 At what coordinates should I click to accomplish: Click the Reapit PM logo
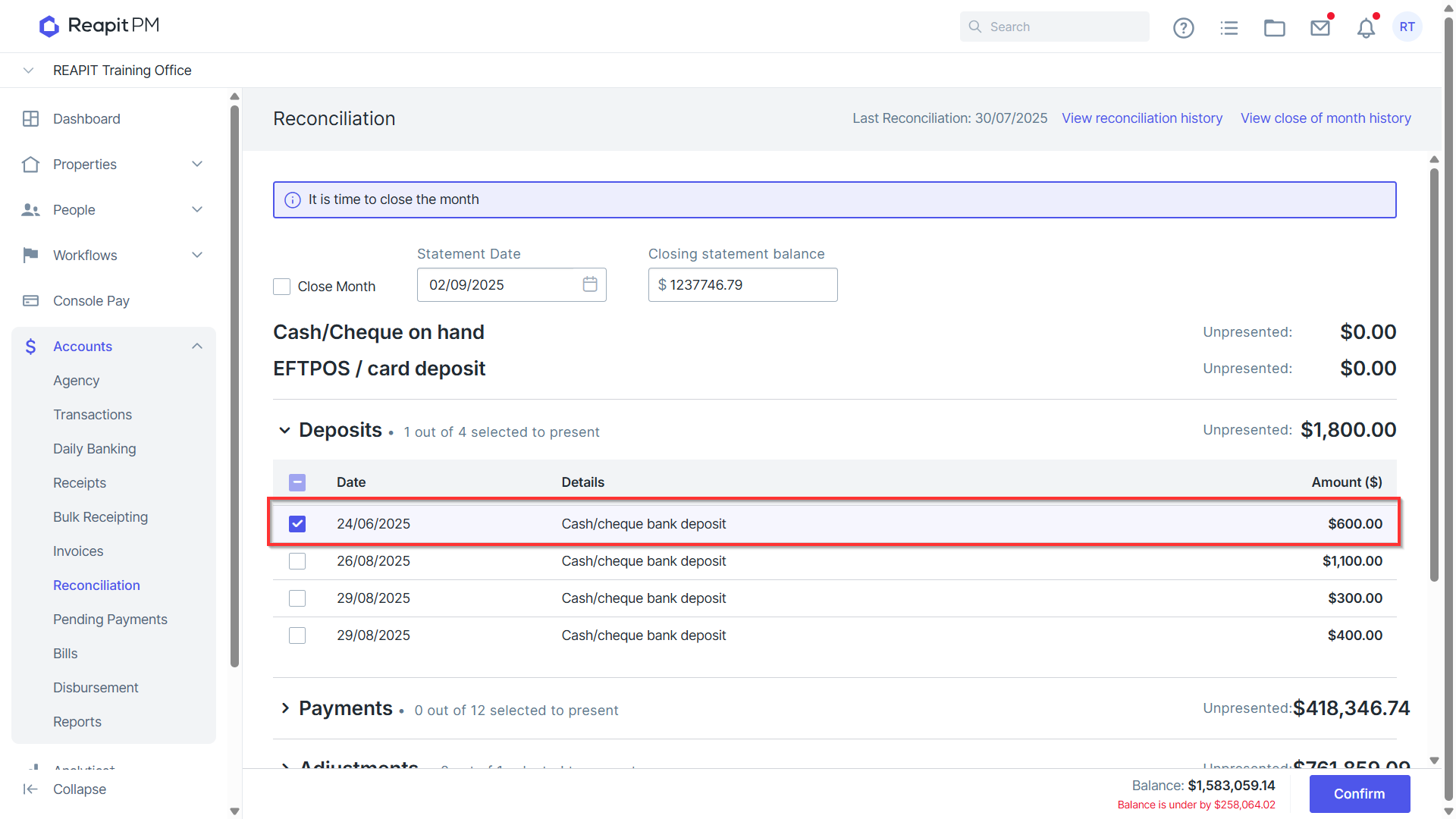coord(99,26)
